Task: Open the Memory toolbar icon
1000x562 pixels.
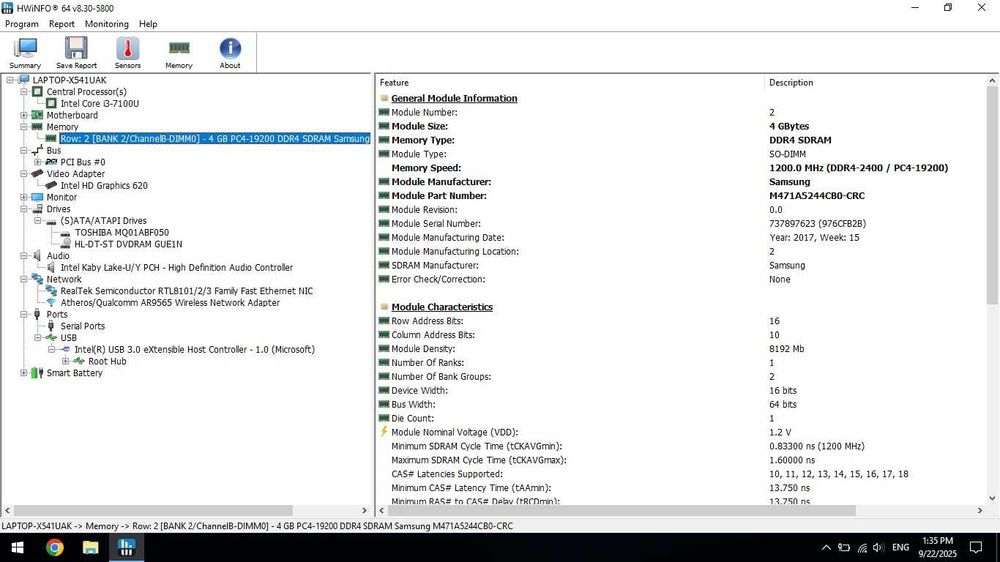Action: pos(179,52)
